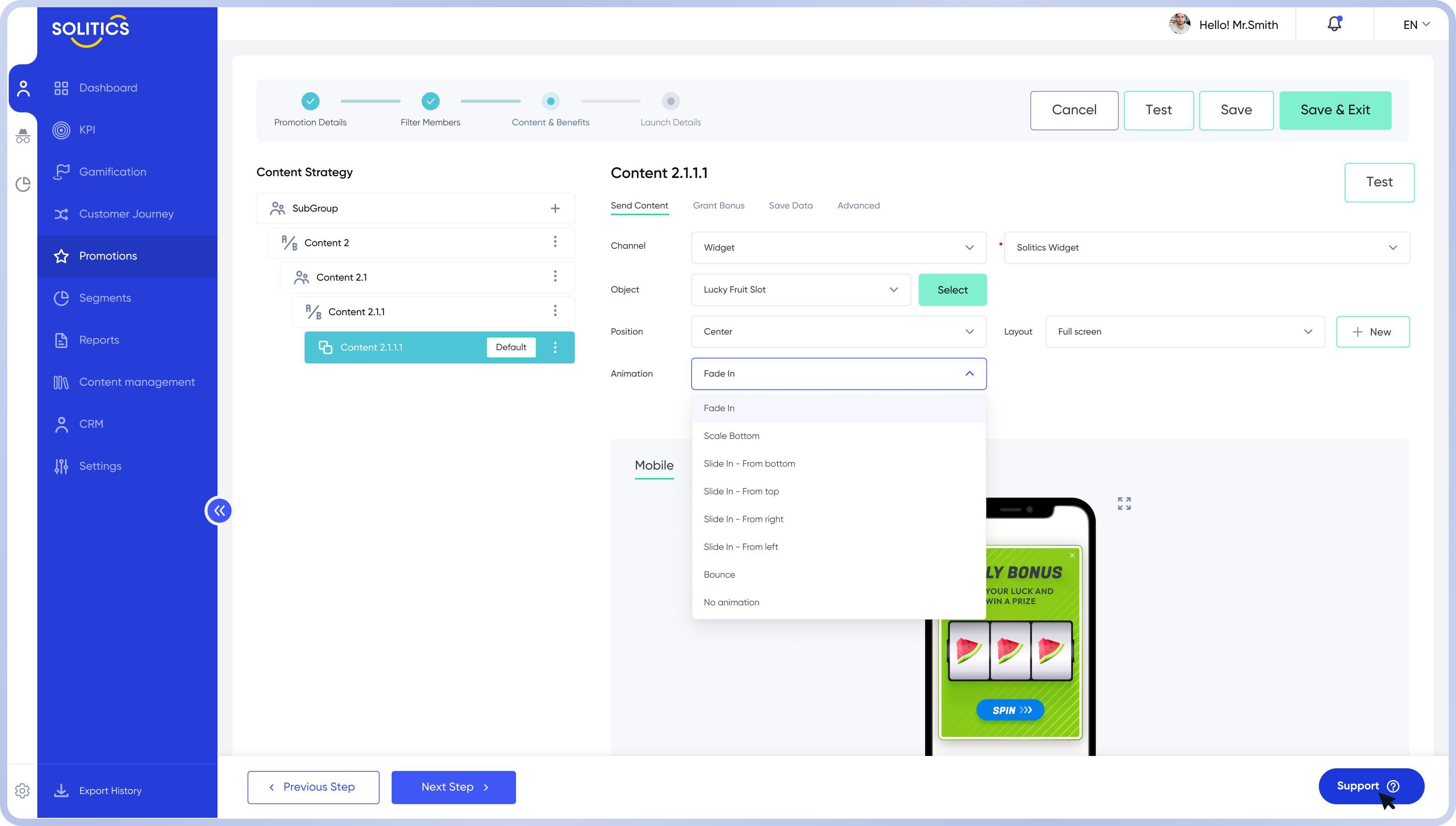Open the three-dot menu for Content 2
This screenshot has height=826, width=1456.
555,242
